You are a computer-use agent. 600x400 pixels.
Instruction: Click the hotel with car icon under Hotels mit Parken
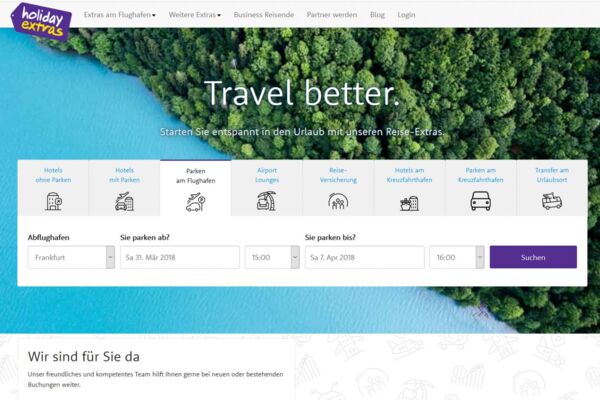124,201
